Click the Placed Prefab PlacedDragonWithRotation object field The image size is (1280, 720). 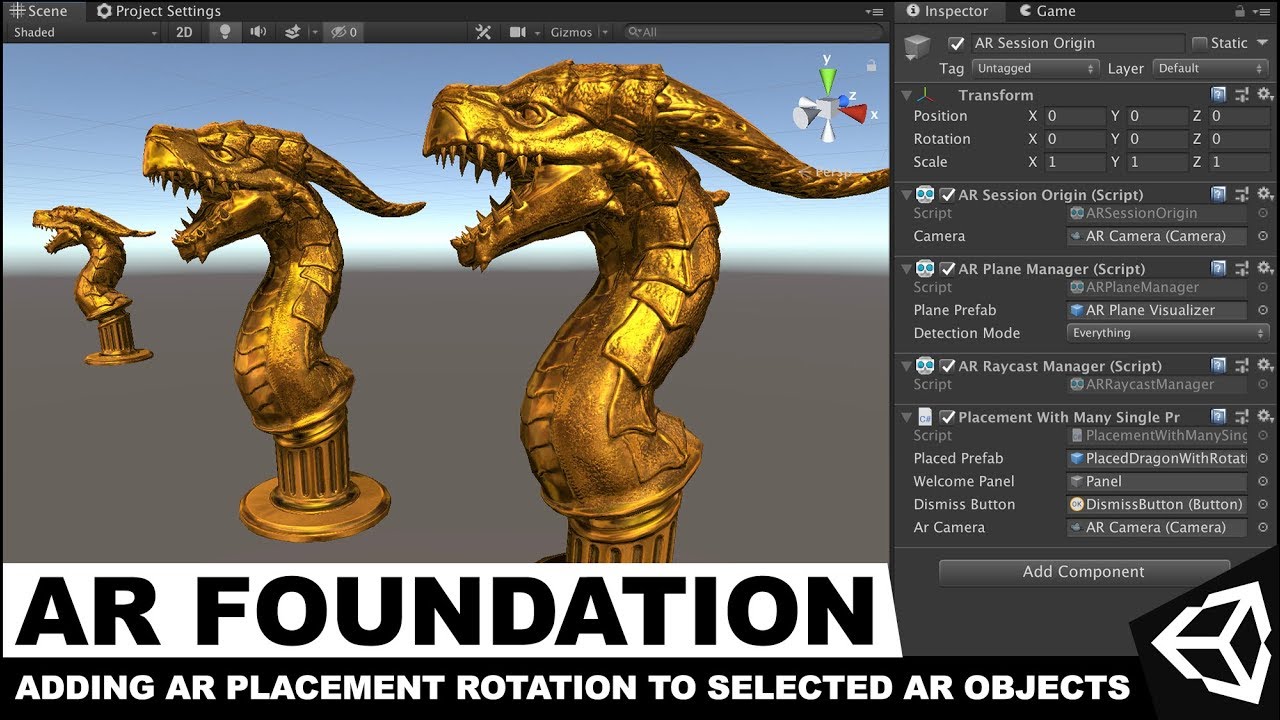[x=1157, y=458]
